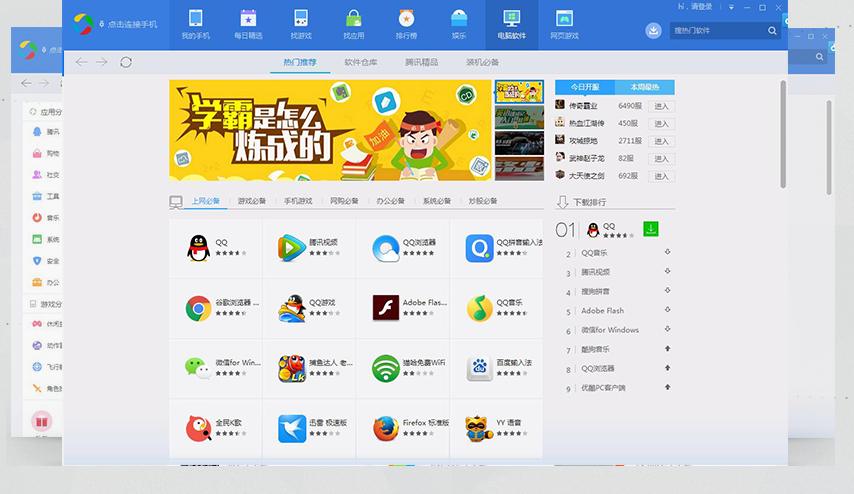
Task: Switch to 软件仓库 tab
Action: pyautogui.click(x=361, y=62)
